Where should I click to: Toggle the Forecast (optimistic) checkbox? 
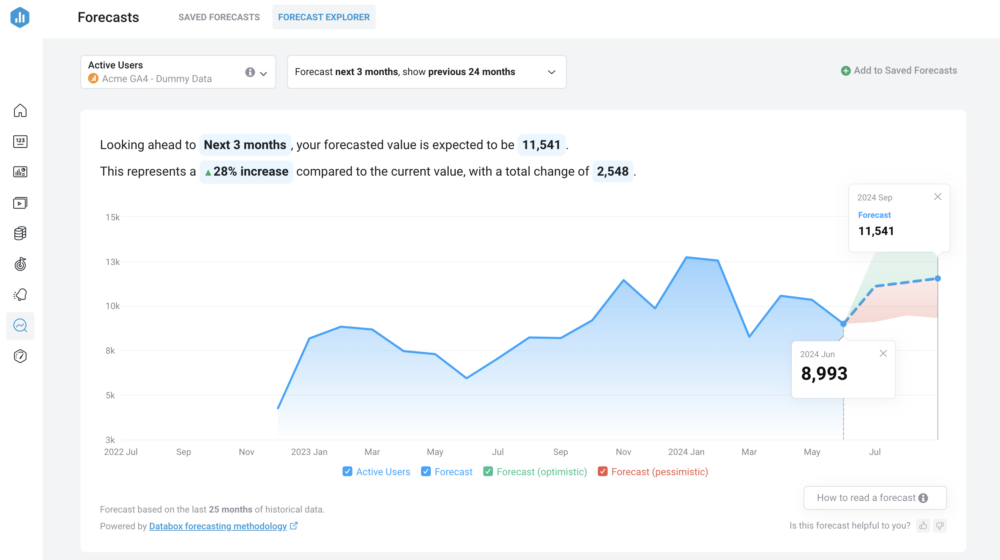point(488,471)
